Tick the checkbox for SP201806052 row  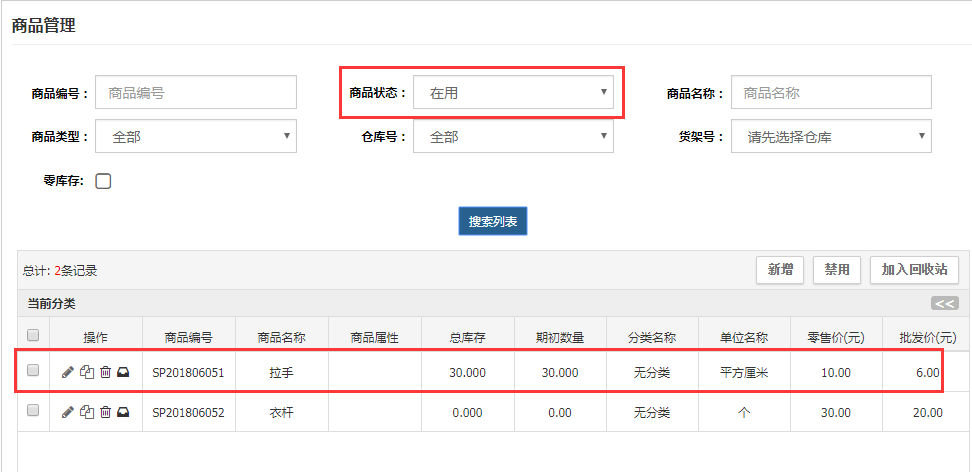coord(33,410)
